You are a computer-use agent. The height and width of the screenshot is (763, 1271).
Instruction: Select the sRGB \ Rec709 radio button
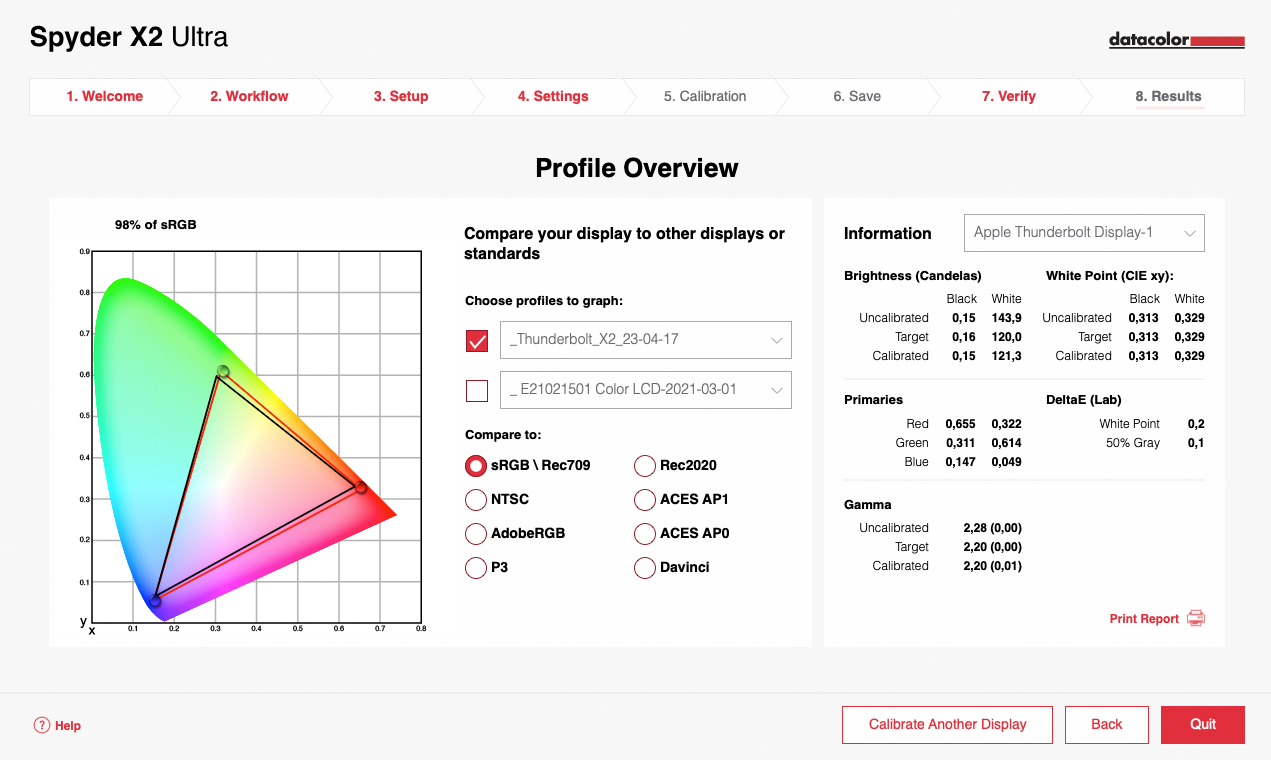[x=476, y=465]
